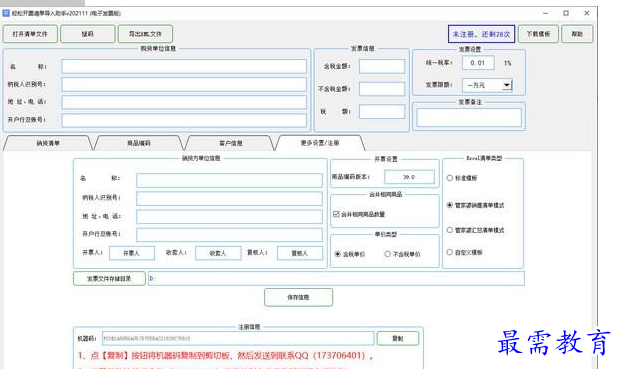Select the 自定义模板 radio button
The image size is (619, 374).
(450, 252)
